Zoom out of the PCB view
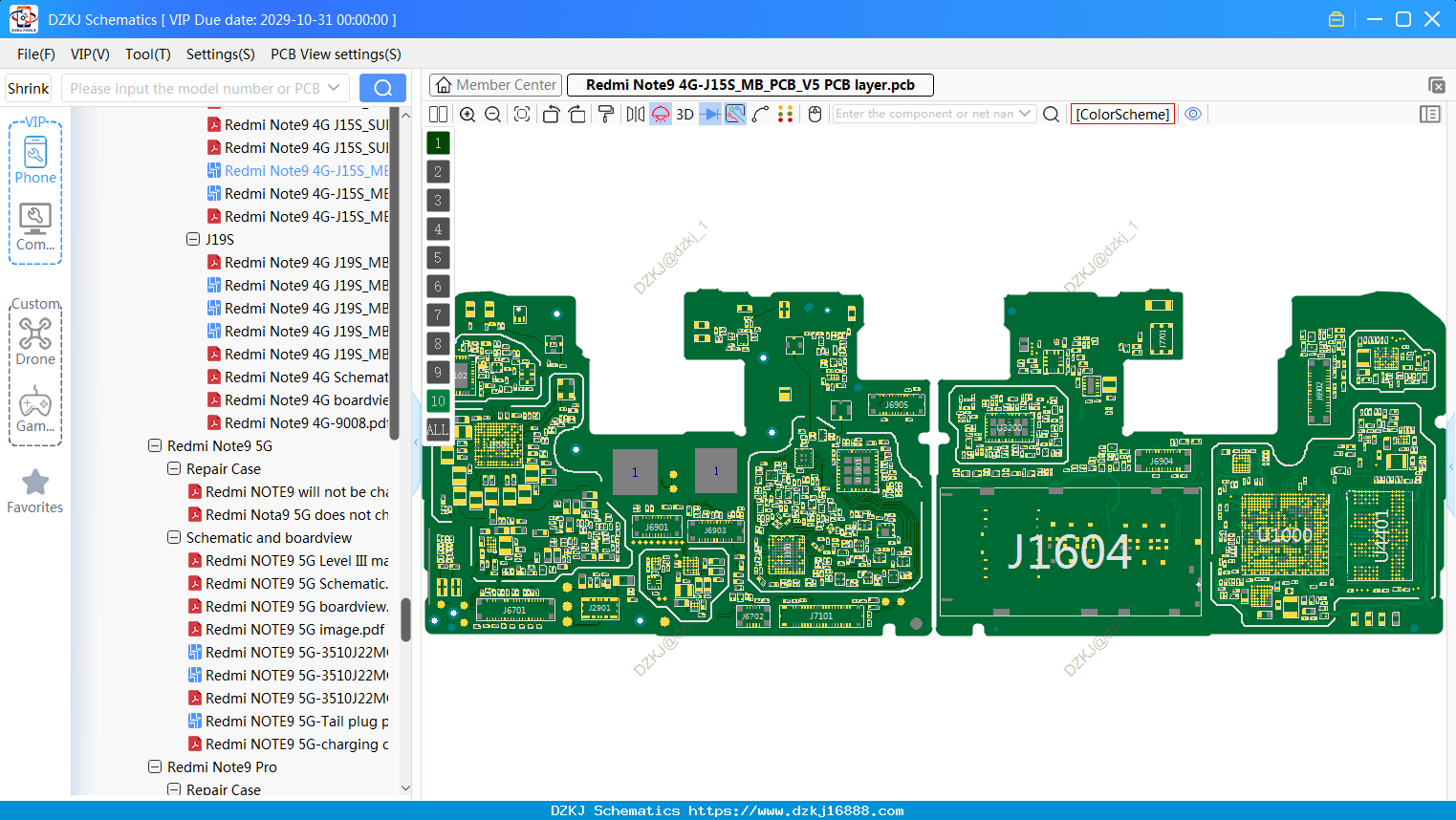The image size is (1456, 820). point(493,114)
